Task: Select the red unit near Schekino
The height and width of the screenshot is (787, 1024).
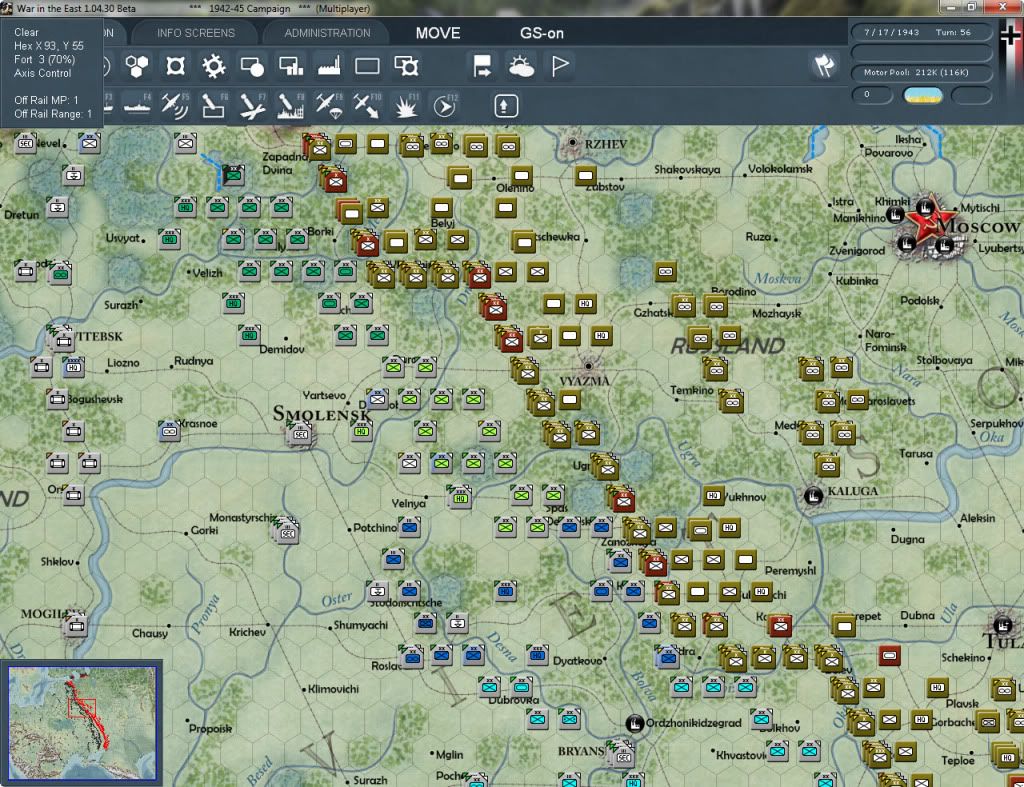Action: (889, 655)
